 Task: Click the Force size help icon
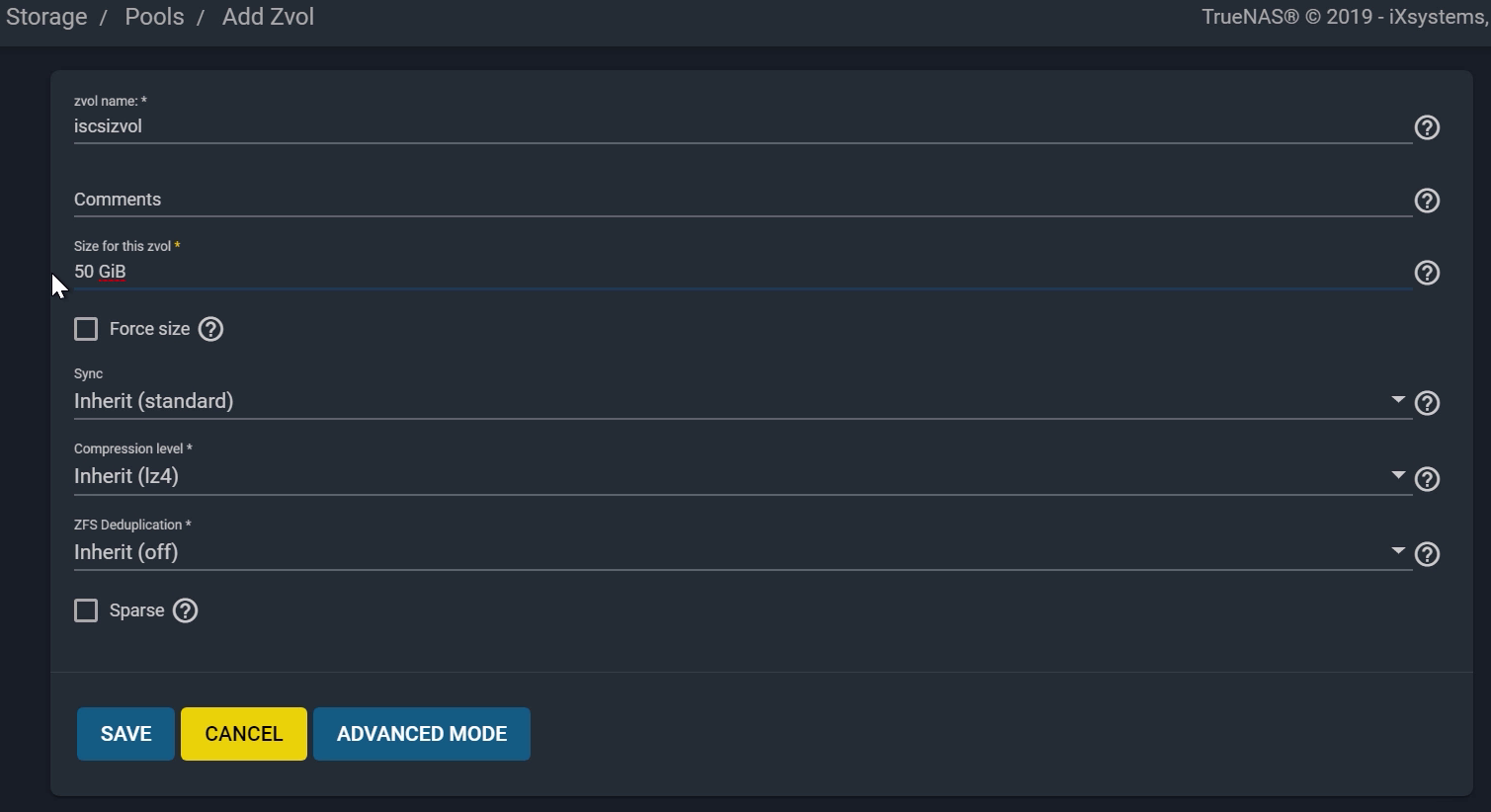210,329
